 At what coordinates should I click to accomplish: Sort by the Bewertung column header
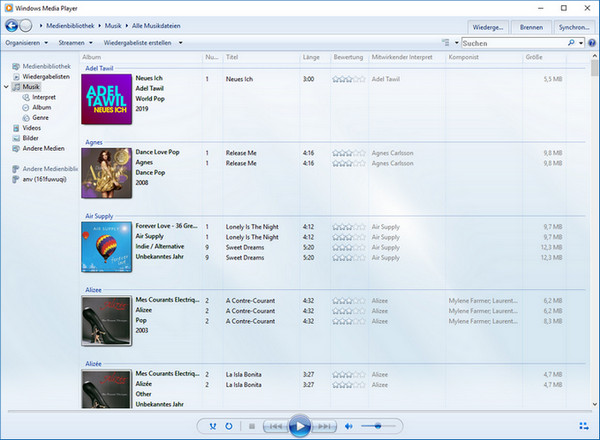click(349, 57)
